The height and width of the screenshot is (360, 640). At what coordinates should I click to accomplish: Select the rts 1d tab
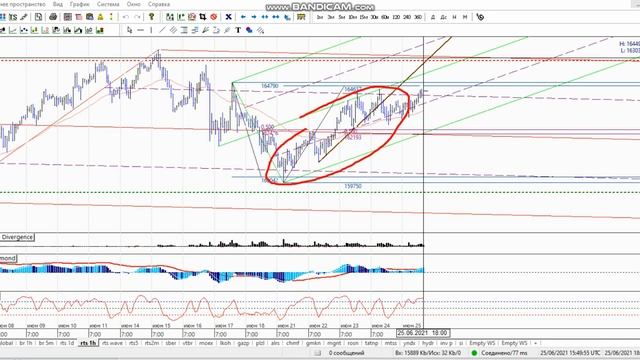pos(67,343)
